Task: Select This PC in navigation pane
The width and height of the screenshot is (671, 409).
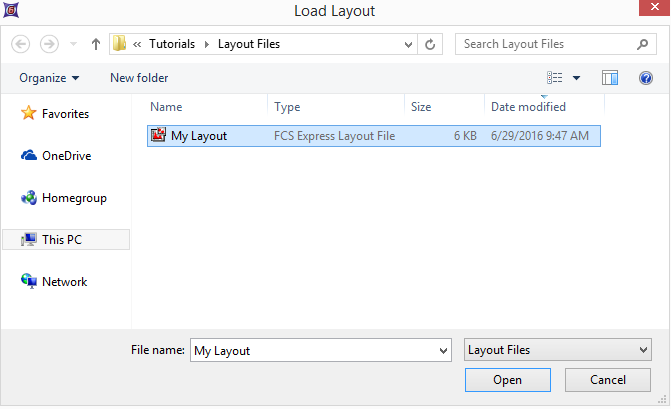Action: click(x=66, y=240)
